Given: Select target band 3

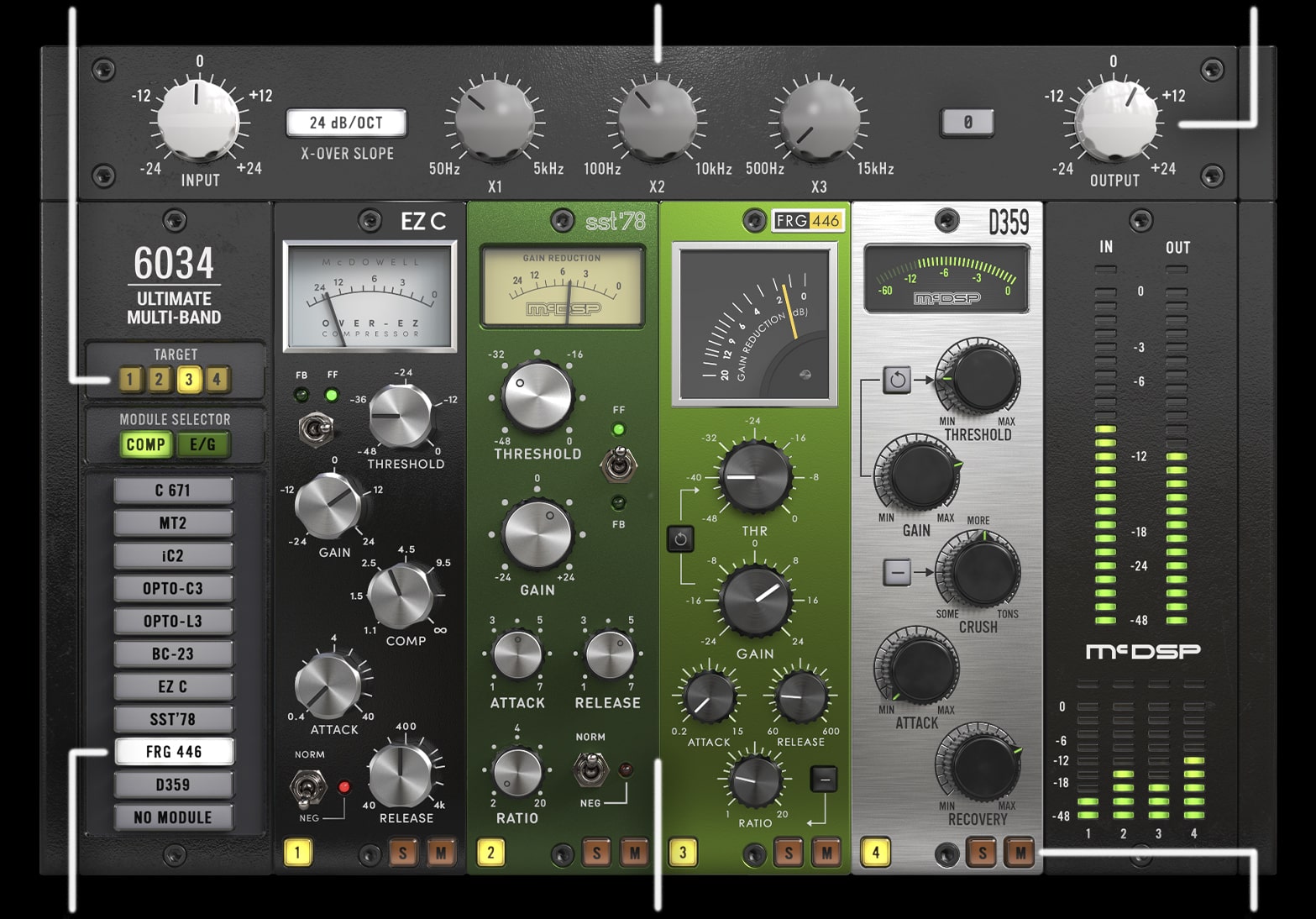Looking at the screenshot, I should (188, 380).
